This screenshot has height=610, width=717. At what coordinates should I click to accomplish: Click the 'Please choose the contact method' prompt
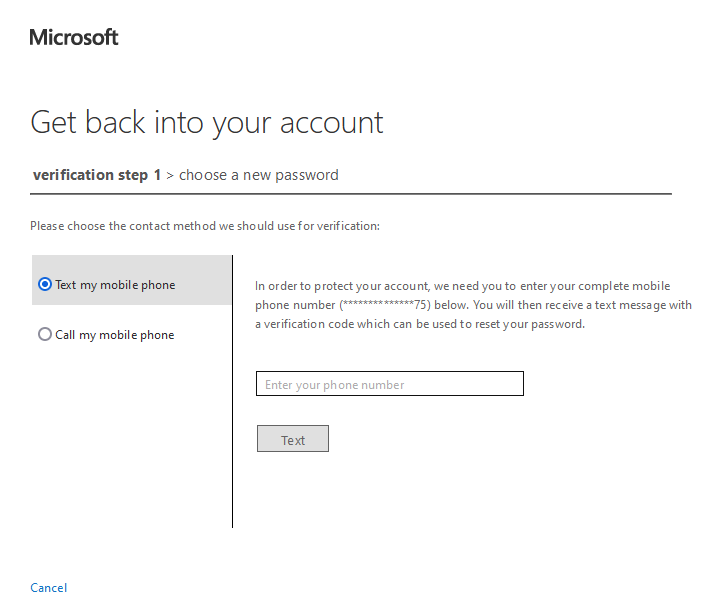tap(205, 226)
